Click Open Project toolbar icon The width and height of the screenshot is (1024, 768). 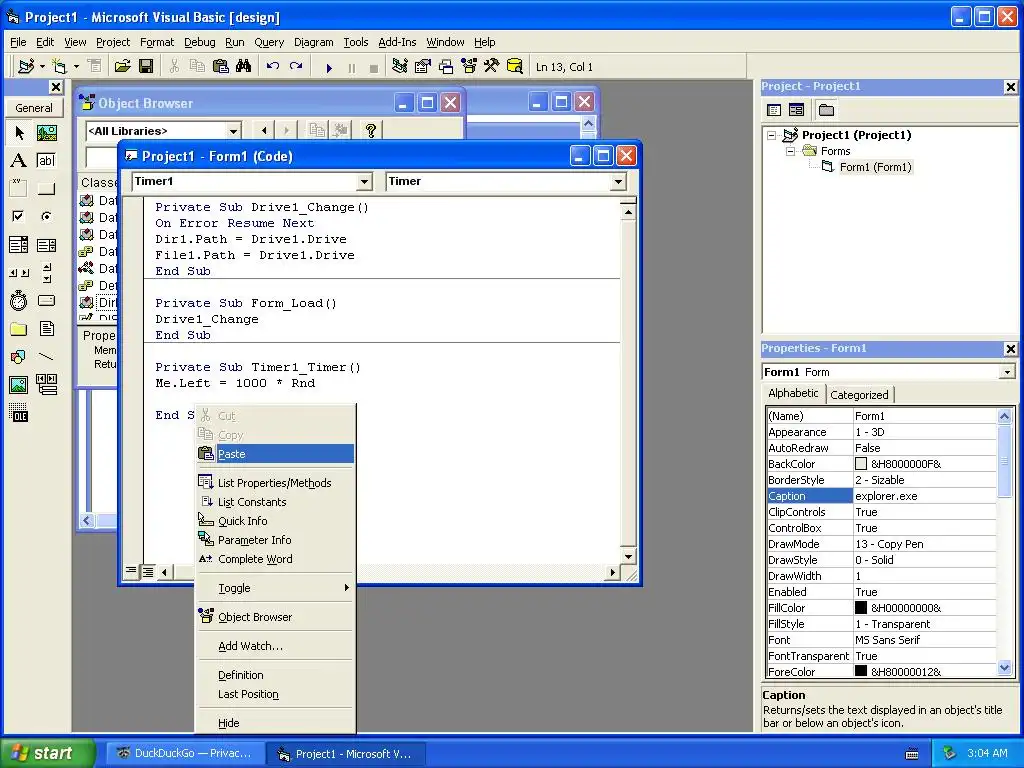pyautogui.click(x=123, y=67)
